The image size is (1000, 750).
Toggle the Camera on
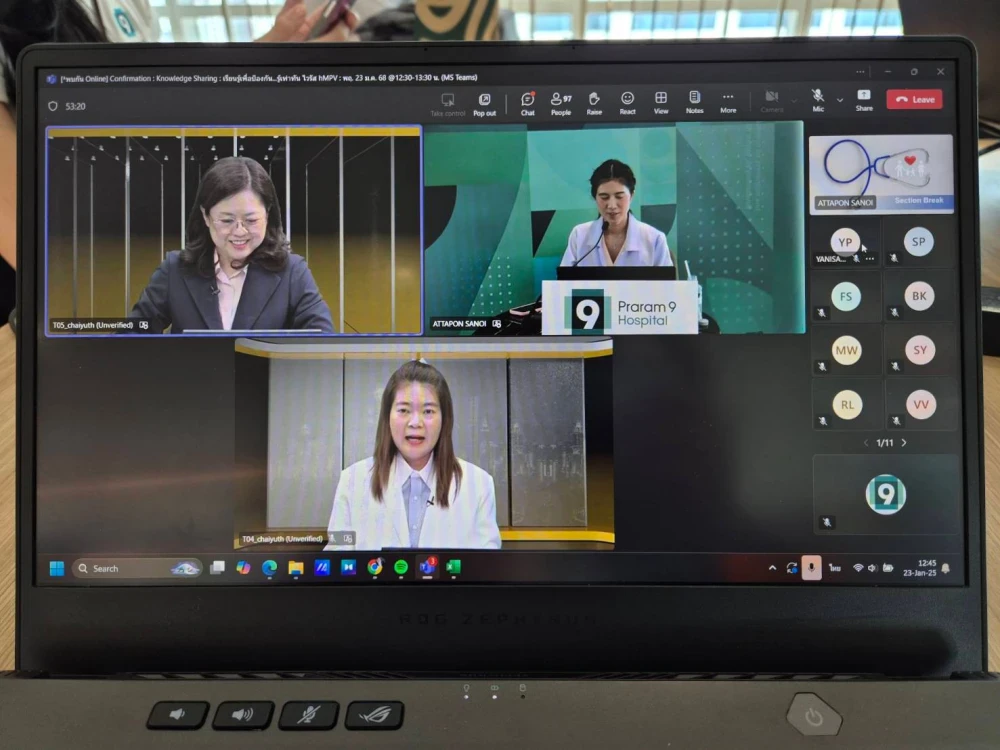[771, 98]
